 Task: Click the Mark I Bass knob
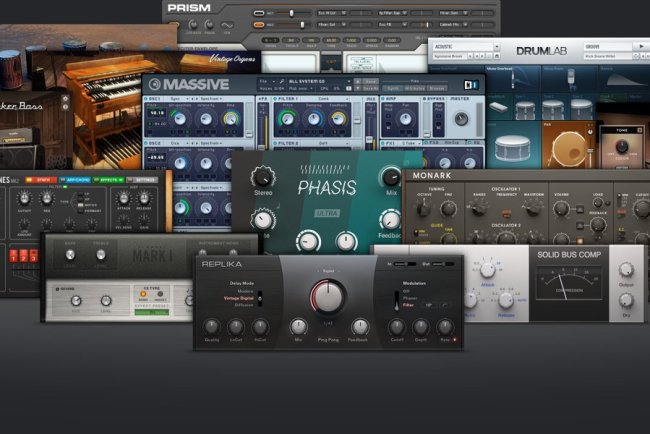(x=70, y=254)
